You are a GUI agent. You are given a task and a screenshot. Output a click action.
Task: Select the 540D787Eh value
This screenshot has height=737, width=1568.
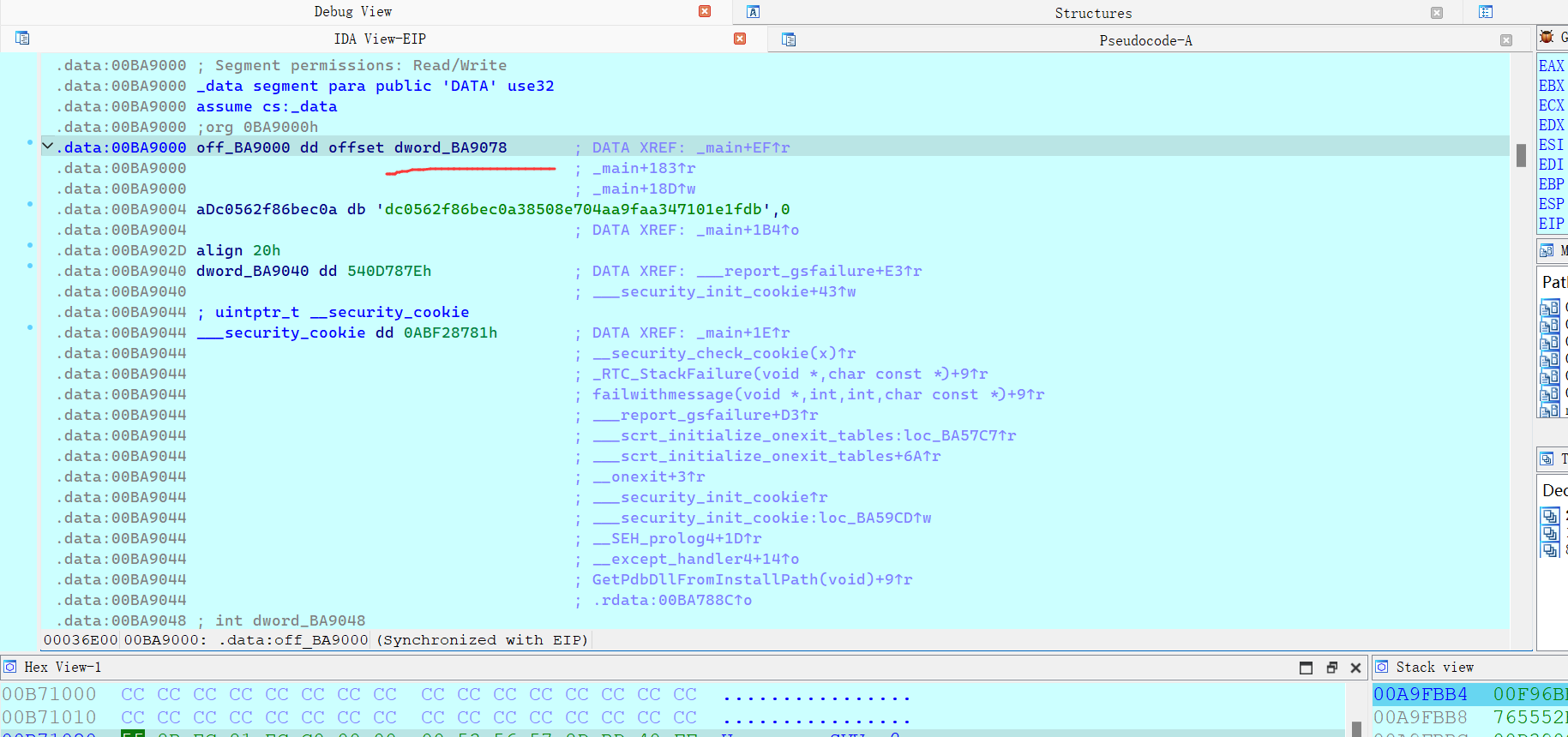click(x=389, y=271)
